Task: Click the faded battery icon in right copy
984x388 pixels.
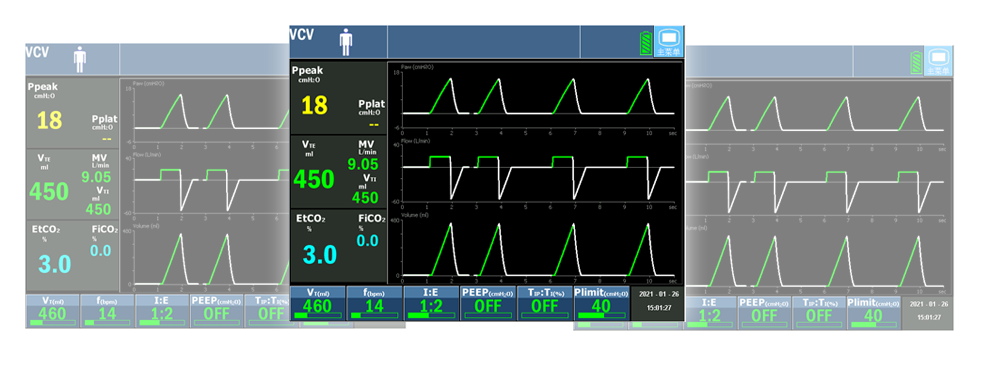Action: [x=917, y=63]
